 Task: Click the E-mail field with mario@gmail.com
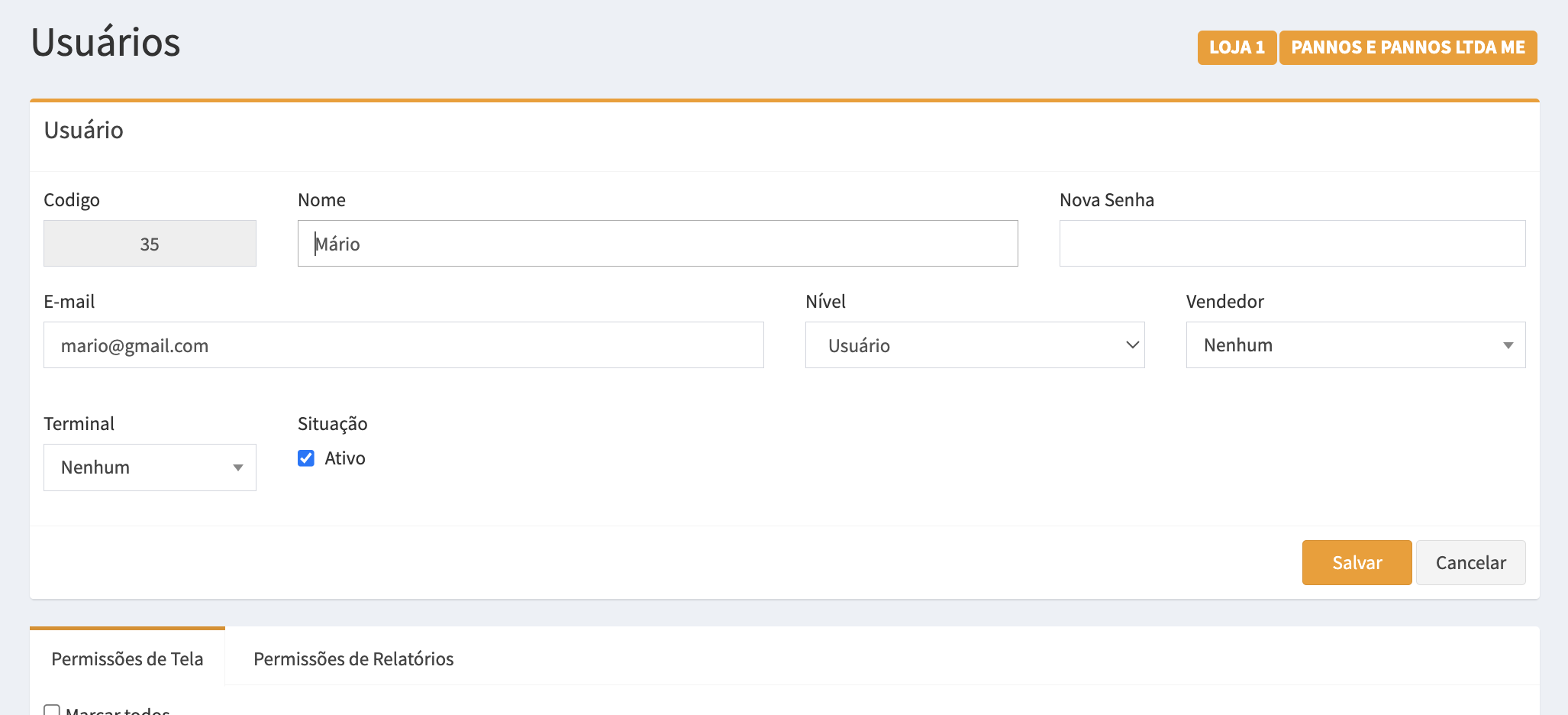click(x=403, y=345)
